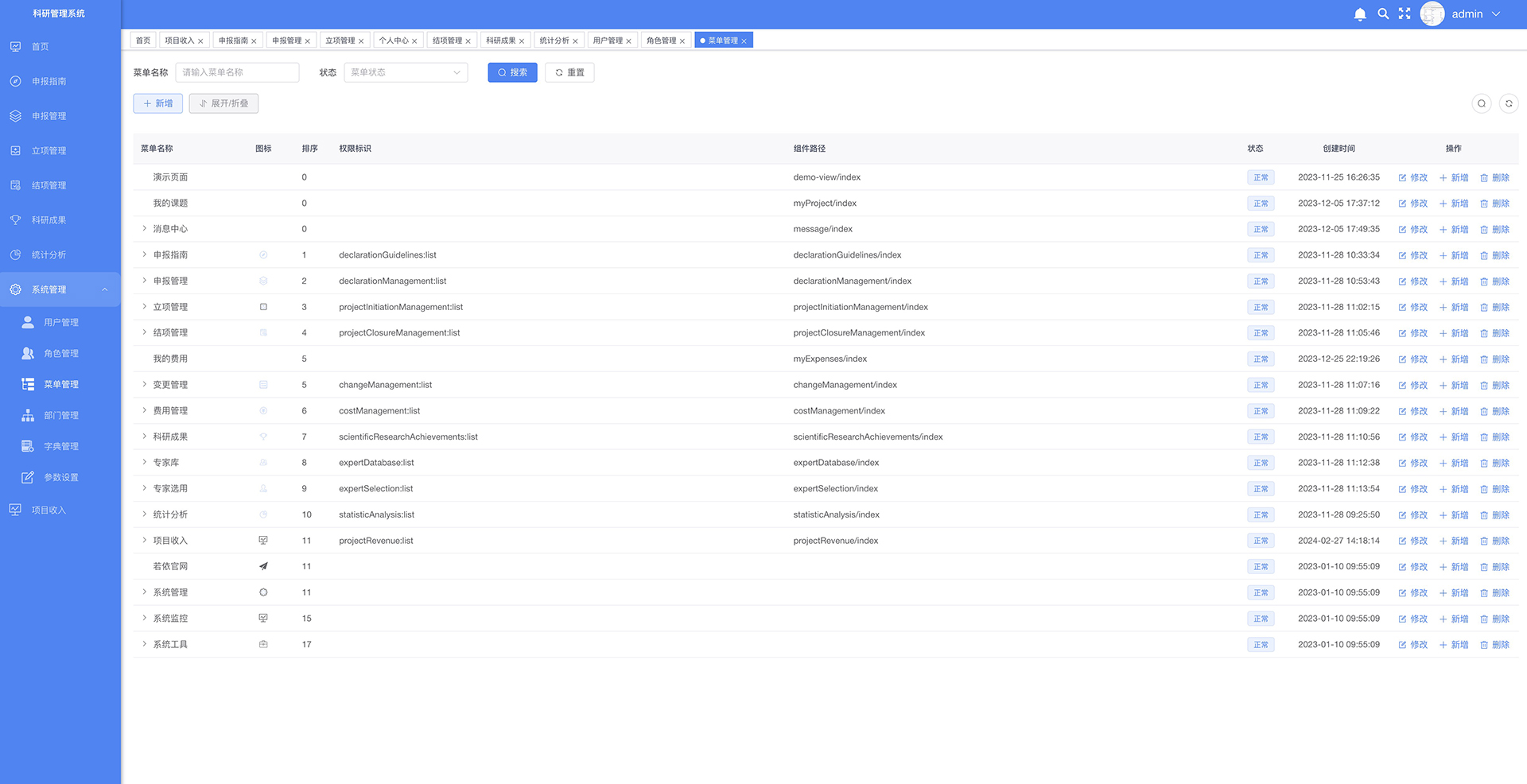Expand the 消息中心 tree row
Viewport: 1527px width, 784px height.
[145, 229]
